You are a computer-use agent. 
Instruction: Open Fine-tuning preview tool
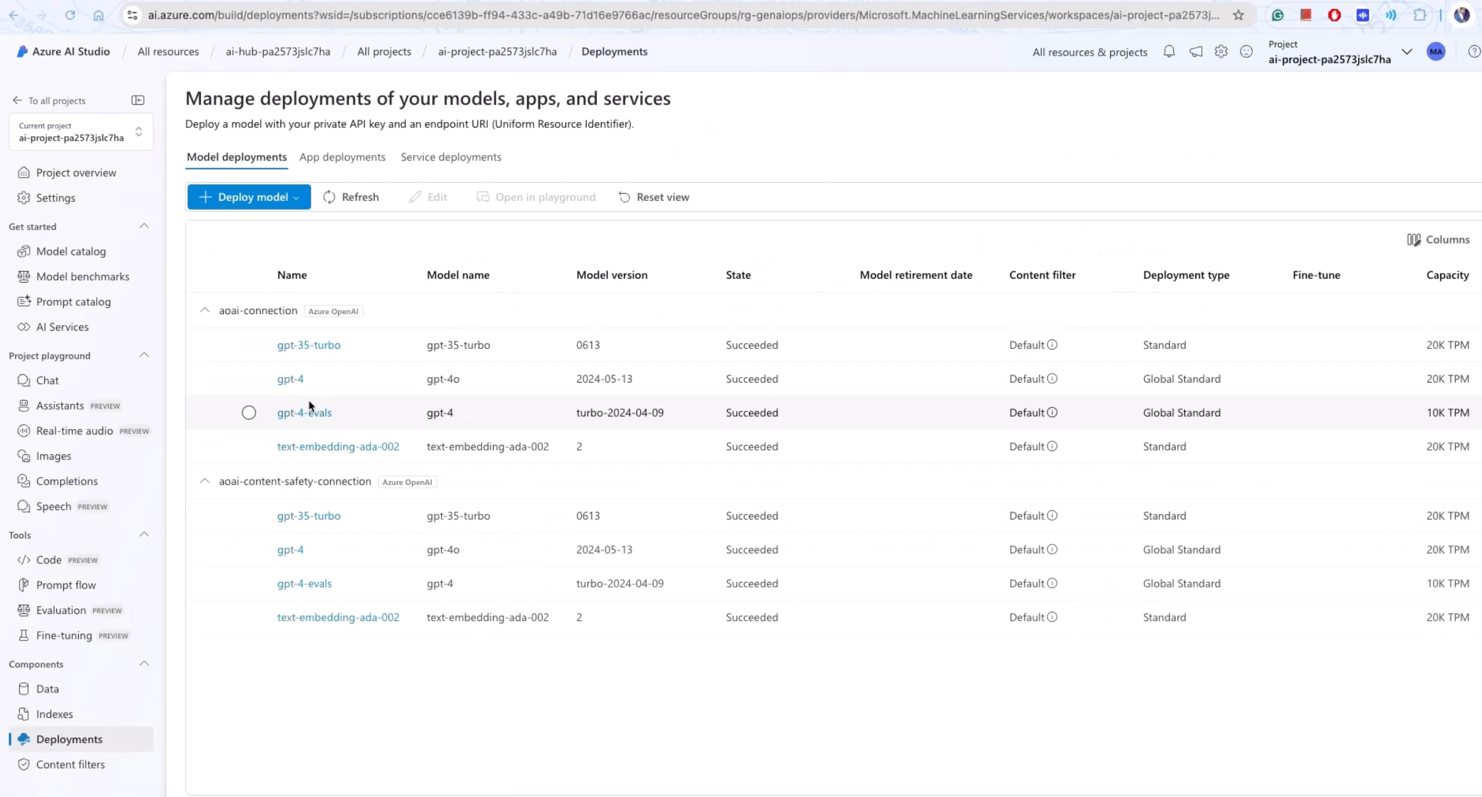tap(64, 635)
